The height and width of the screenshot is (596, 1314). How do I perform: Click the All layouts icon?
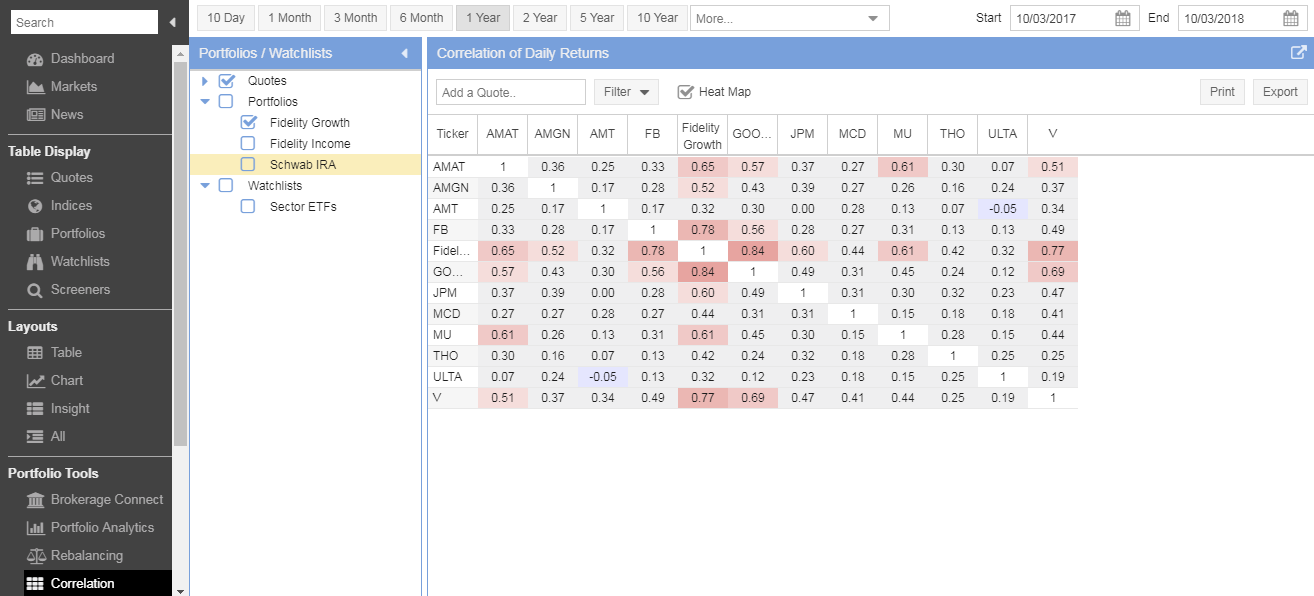(x=36, y=437)
